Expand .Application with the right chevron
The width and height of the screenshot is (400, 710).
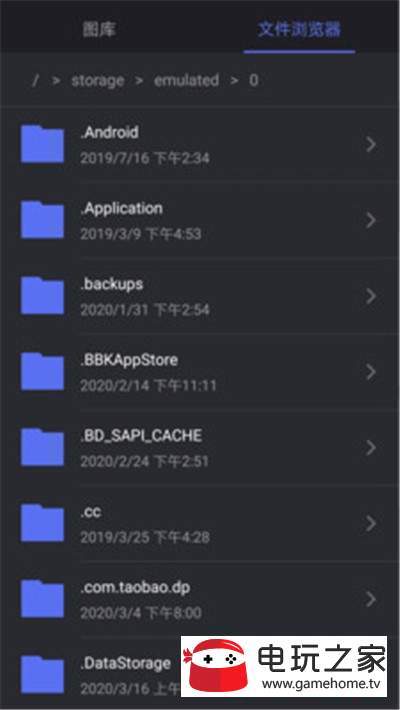coord(371,221)
